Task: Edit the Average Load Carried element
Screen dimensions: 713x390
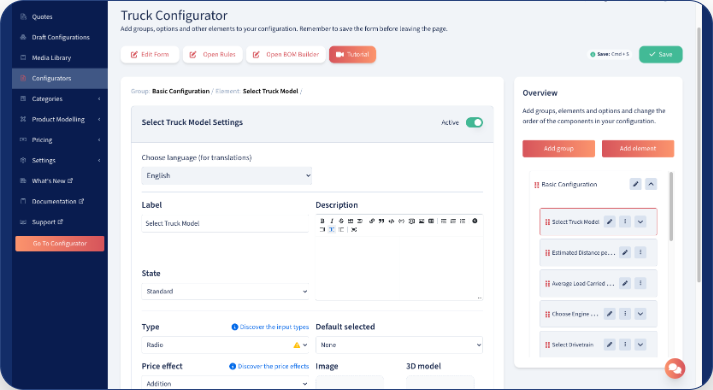Action: [x=625, y=283]
